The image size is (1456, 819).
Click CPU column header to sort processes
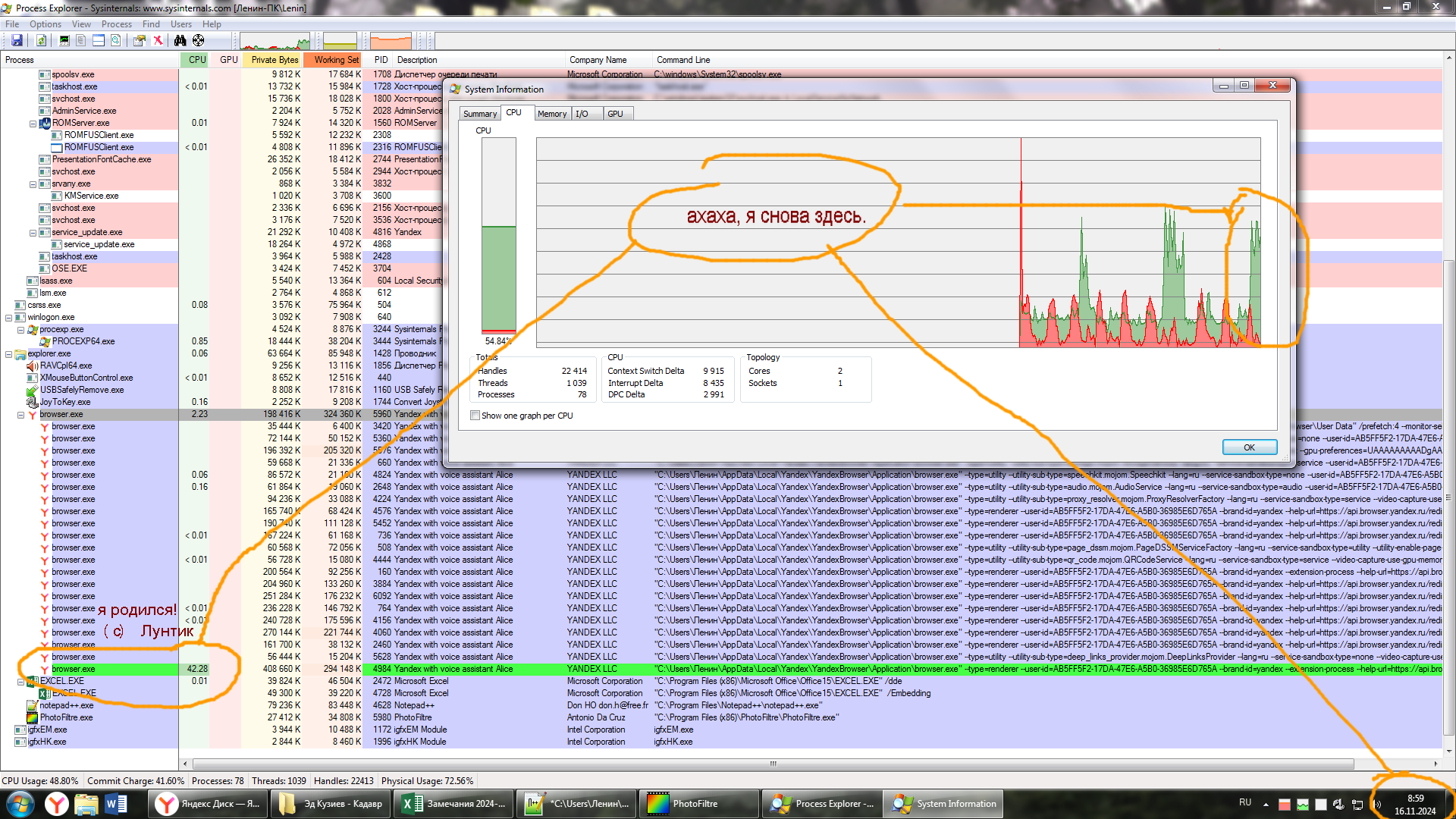(x=196, y=60)
